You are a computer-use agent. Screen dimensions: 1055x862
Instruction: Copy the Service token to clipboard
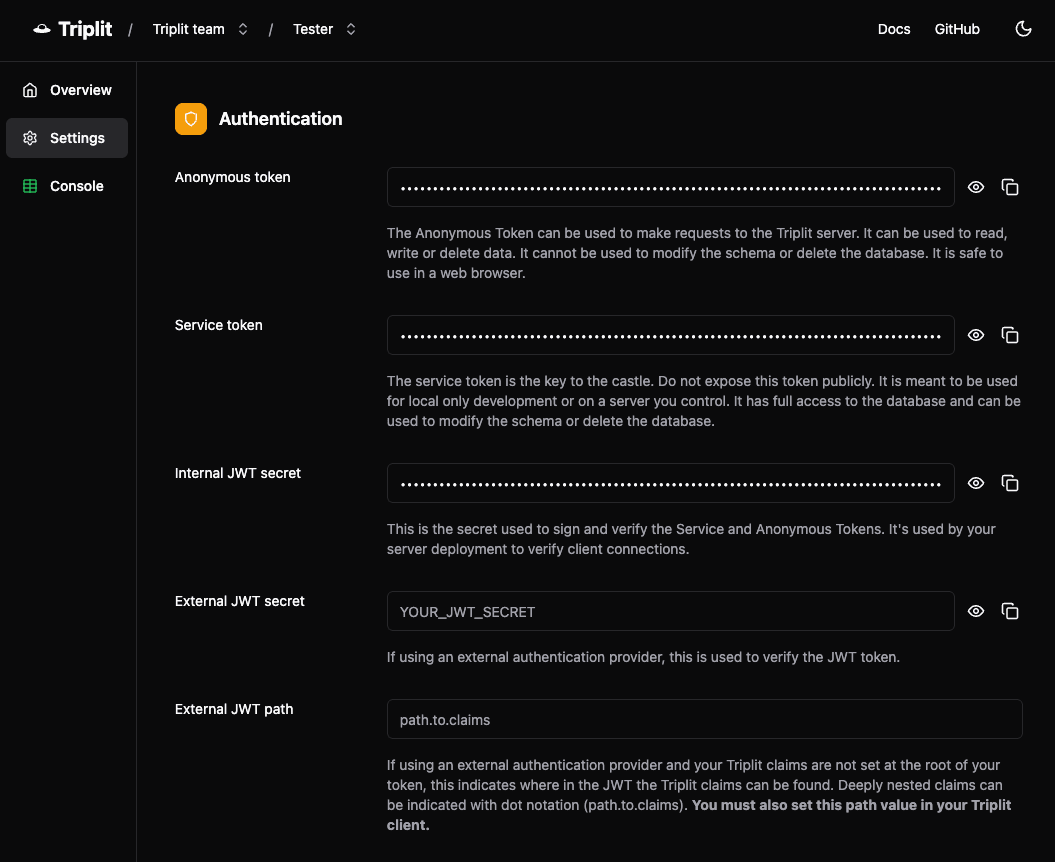[x=1010, y=335]
